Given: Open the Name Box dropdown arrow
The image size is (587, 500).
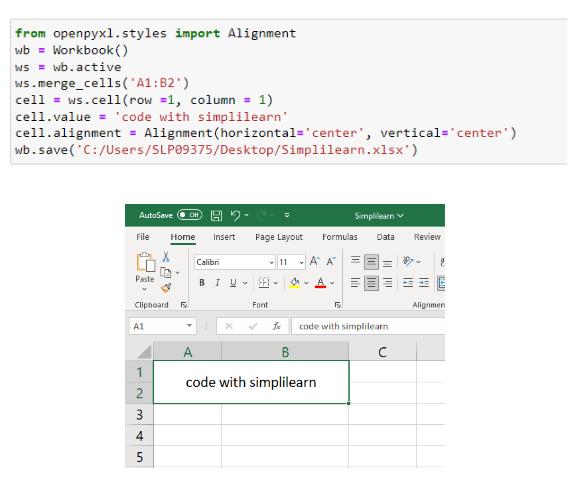Looking at the screenshot, I should tap(189, 326).
